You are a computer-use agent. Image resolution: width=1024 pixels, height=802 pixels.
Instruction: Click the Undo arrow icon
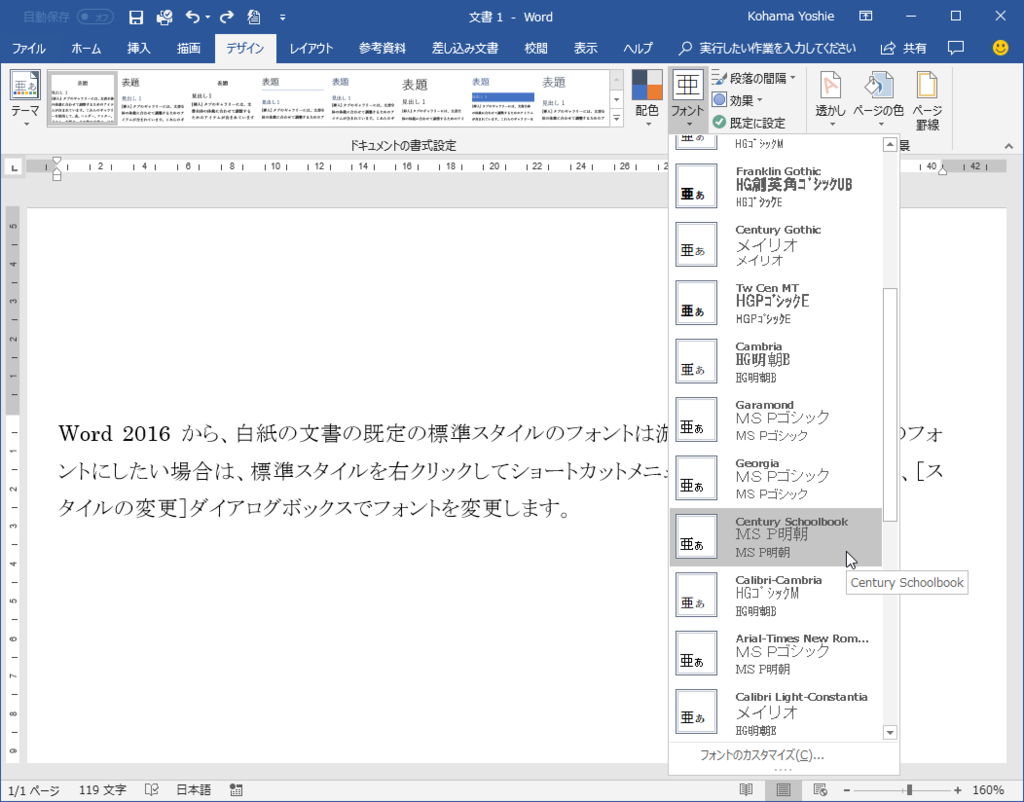(193, 17)
